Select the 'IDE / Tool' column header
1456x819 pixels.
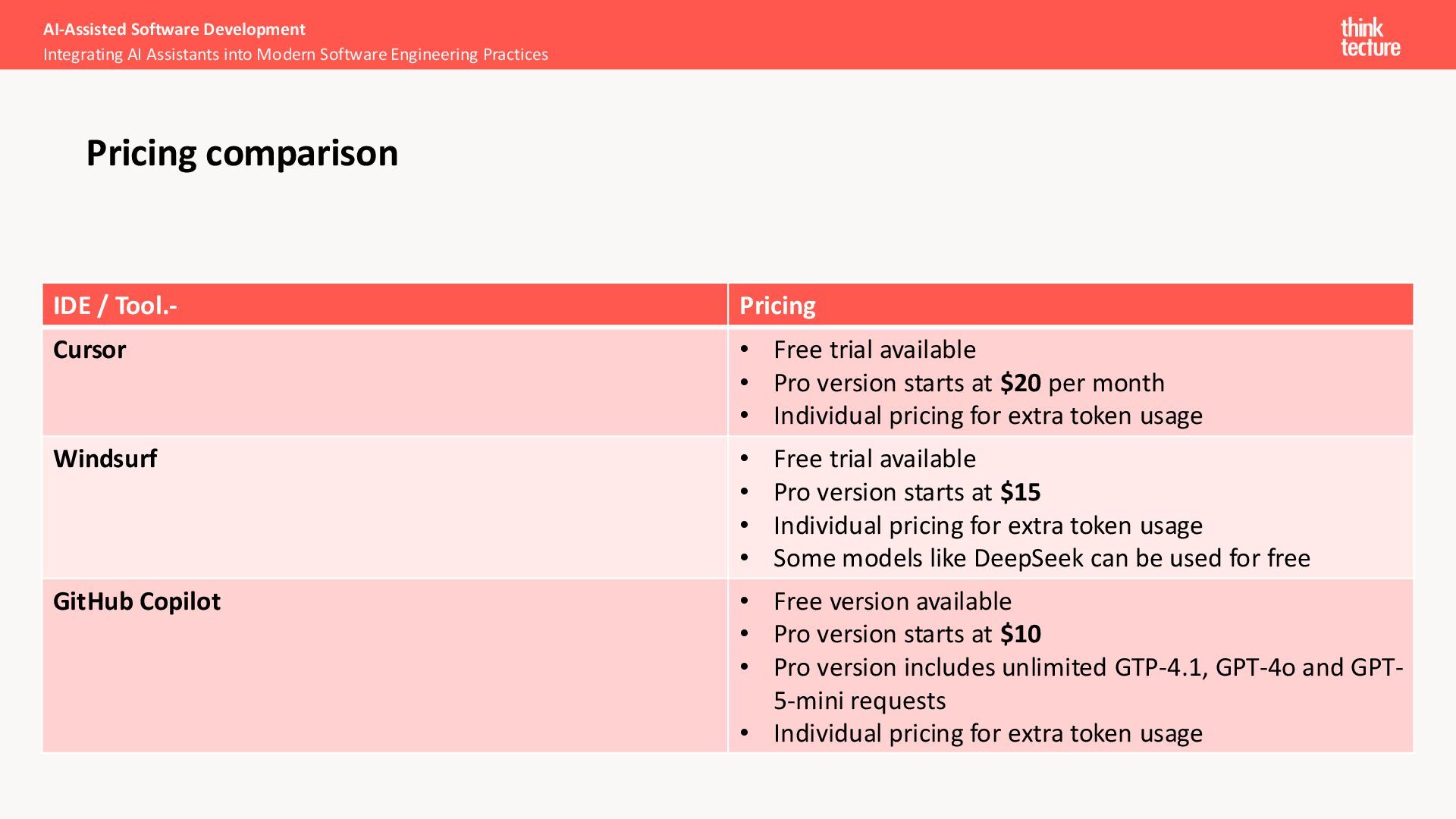tap(115, 306)
